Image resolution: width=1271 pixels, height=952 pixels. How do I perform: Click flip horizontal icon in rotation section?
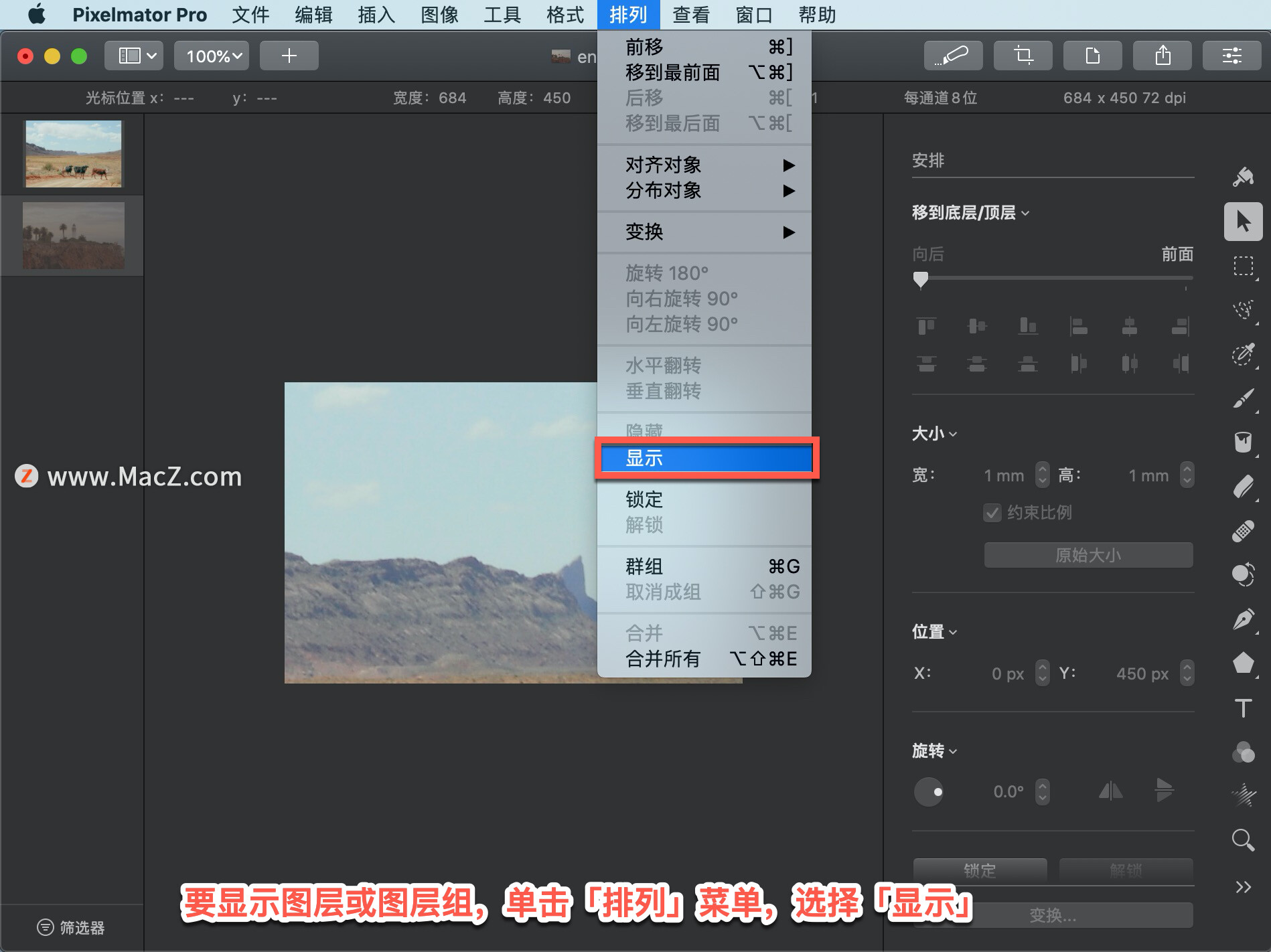(1110, 791)
